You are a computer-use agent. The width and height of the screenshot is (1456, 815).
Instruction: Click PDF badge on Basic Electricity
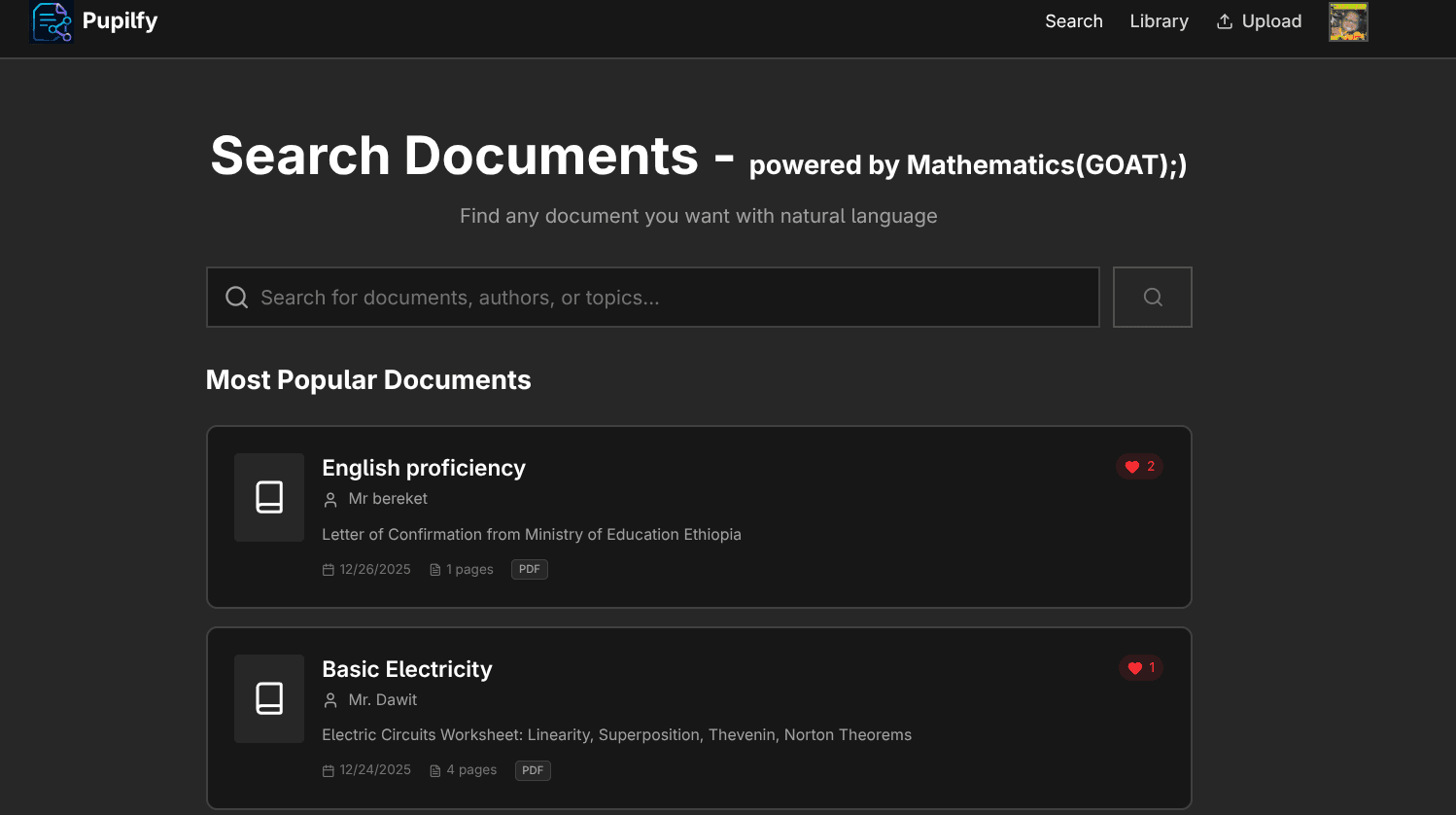point(533,770)
